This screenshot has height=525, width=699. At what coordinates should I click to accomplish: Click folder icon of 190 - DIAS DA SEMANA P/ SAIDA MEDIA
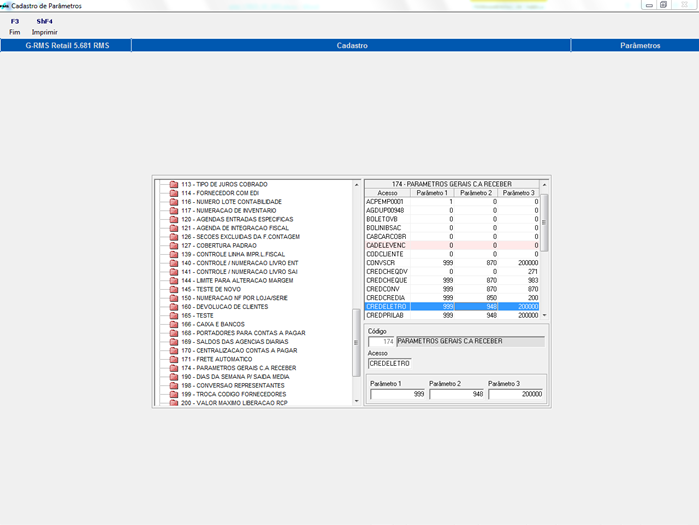click(x=174, y=377)
